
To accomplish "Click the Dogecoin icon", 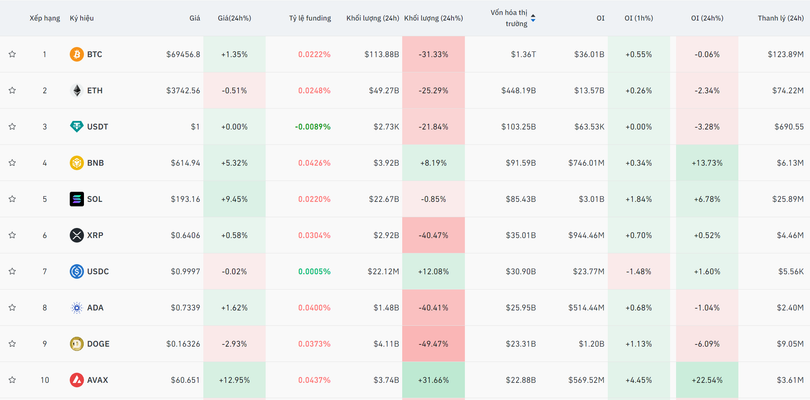I will [76, 344].
